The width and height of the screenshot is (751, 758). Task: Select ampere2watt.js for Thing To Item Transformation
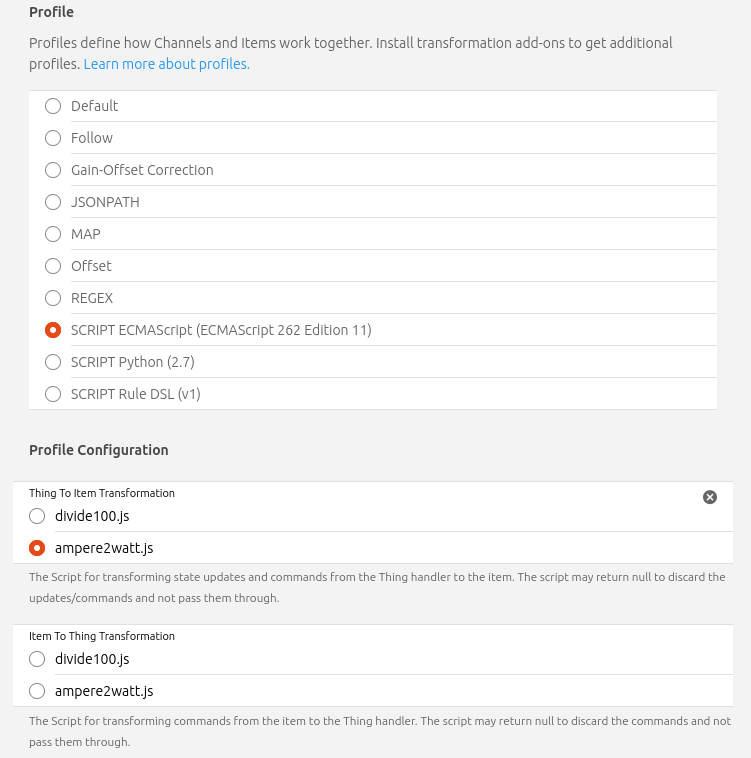pyautogui.click(x=37, y=548)
